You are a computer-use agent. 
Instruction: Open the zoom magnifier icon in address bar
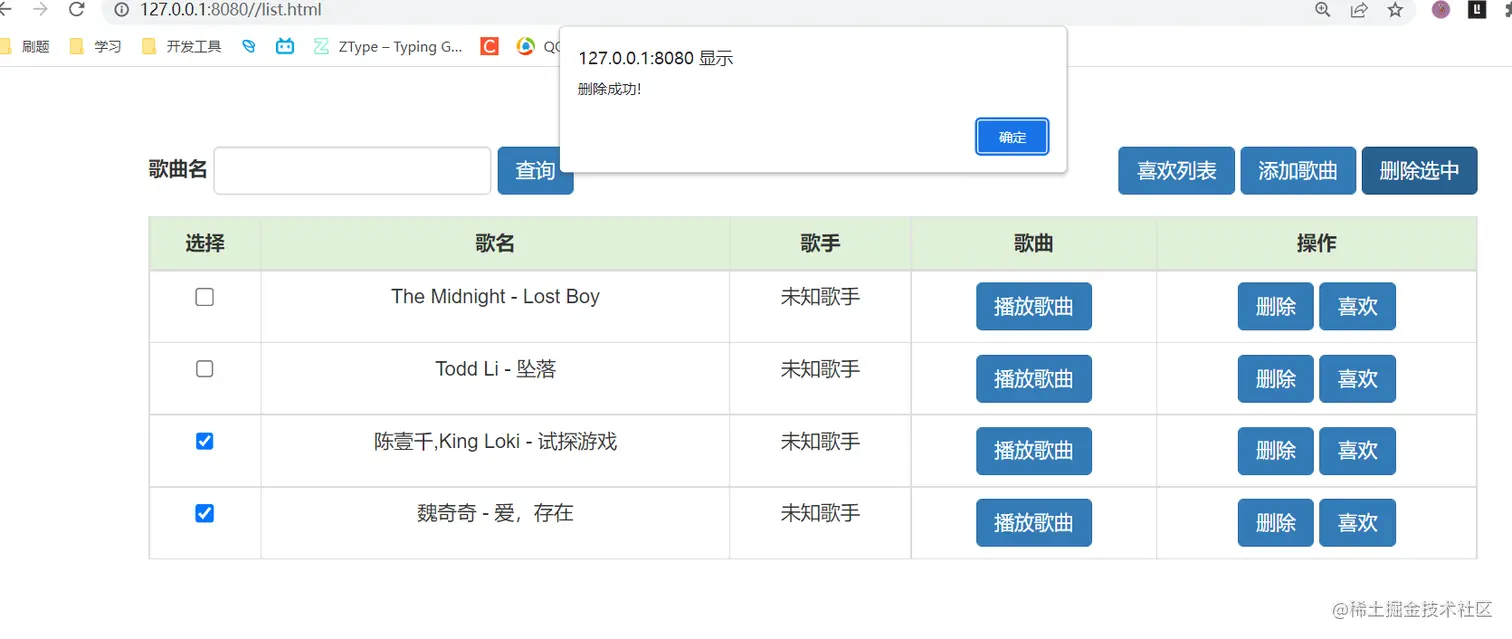(x=1323, y=10)
